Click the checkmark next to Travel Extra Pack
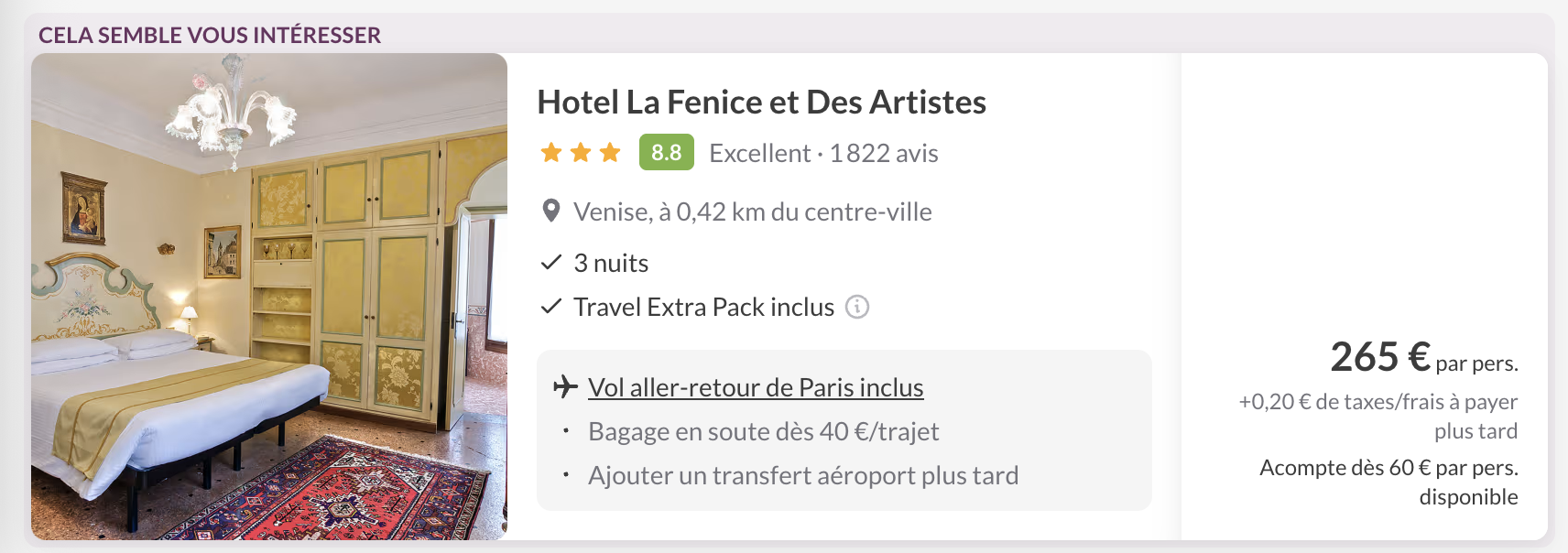This screenshot has width=1568, height=553. point(551,307)
